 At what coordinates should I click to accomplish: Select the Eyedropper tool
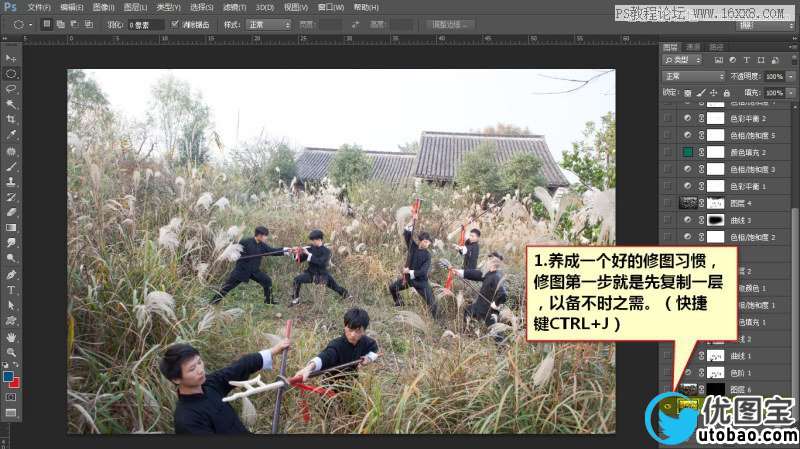[x=11, y=135]
